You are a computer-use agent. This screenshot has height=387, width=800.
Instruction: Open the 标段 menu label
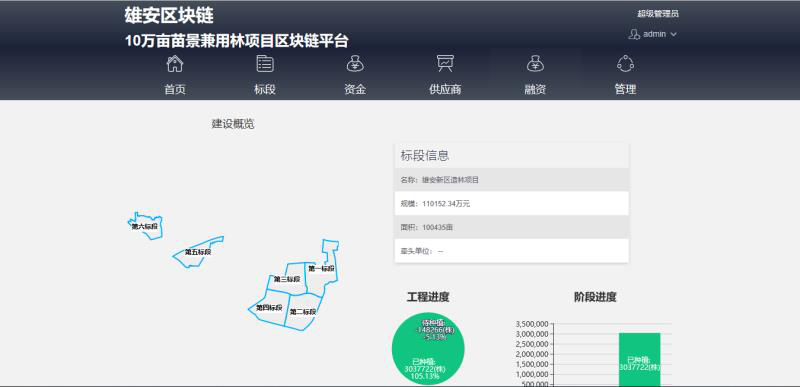click(x=265, y=90)
